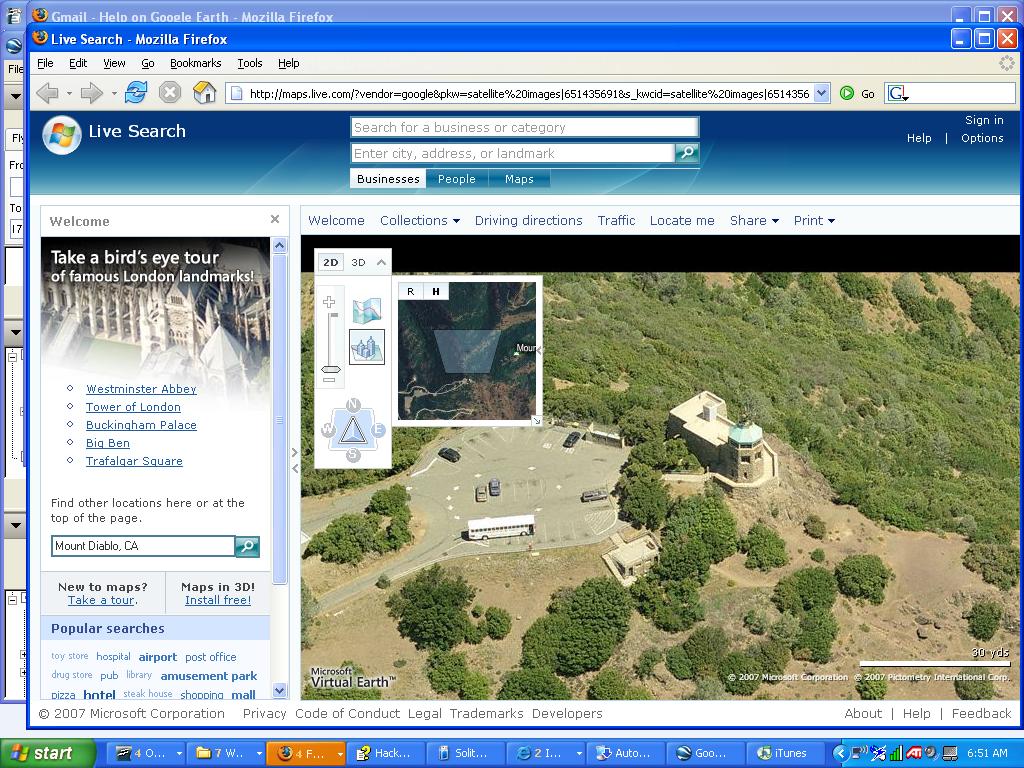Zoom out with the map minus icon
The height and width of the screenshot is (768, 1024).
(329, 379)
